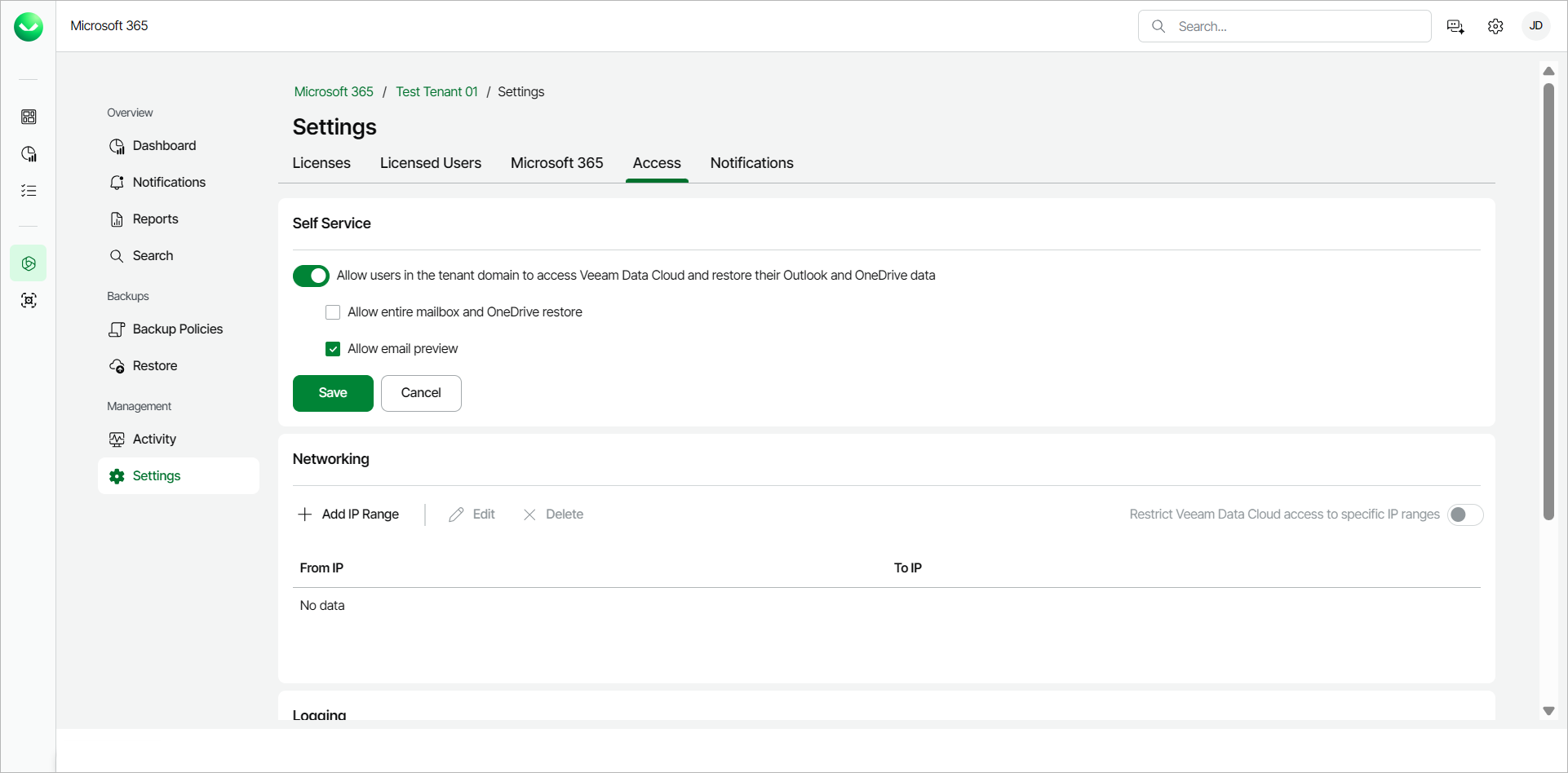Open the AI chat assistant icon in the header
Image resolution: width=1568 pixels, height=773 pixels.
coord(1455,26)
